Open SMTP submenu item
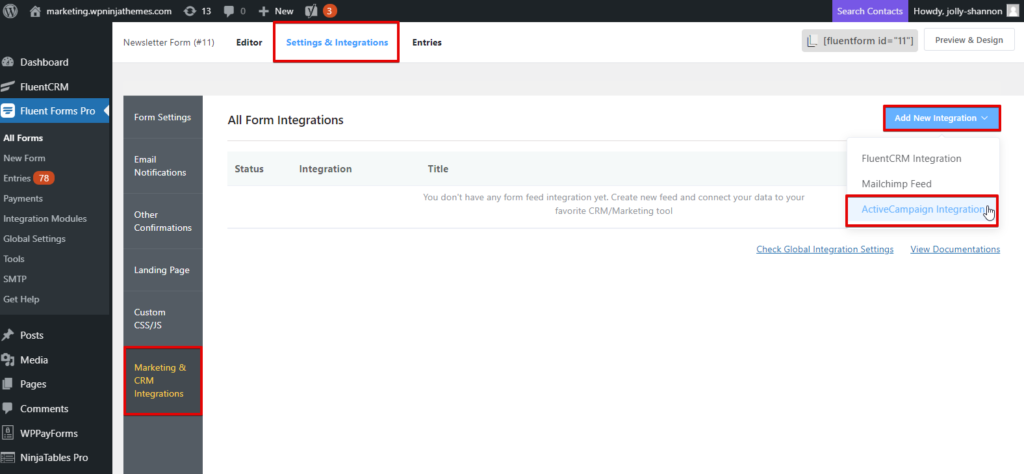Viewport: 1024px width, 474px height. point(15,279)
